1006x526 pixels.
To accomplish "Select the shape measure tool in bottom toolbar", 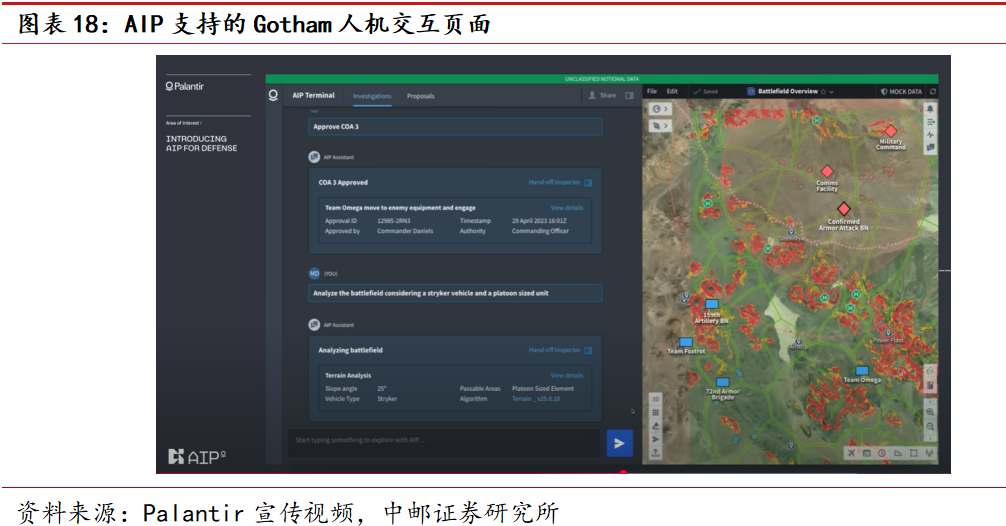I will [898, 453].
